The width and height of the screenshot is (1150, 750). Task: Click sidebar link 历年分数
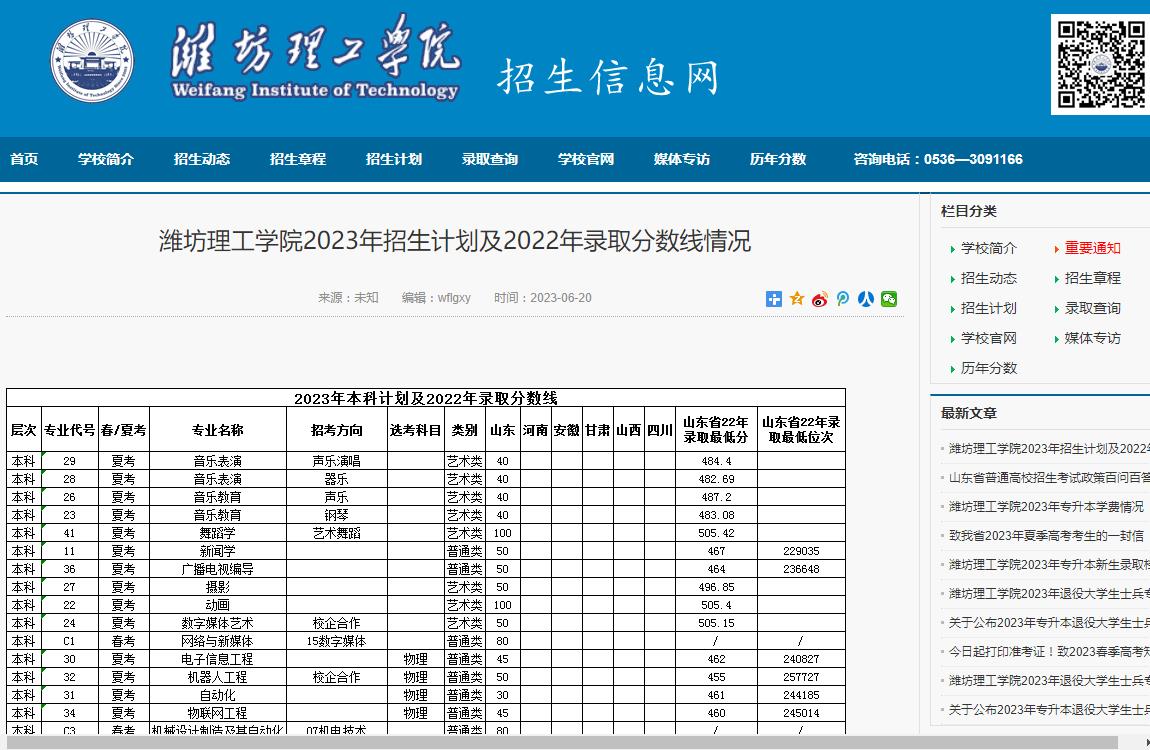(989, 369)
